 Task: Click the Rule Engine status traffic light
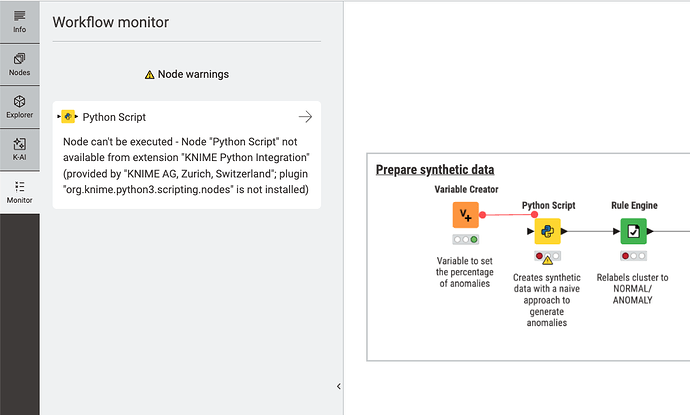tap(633, 256)
